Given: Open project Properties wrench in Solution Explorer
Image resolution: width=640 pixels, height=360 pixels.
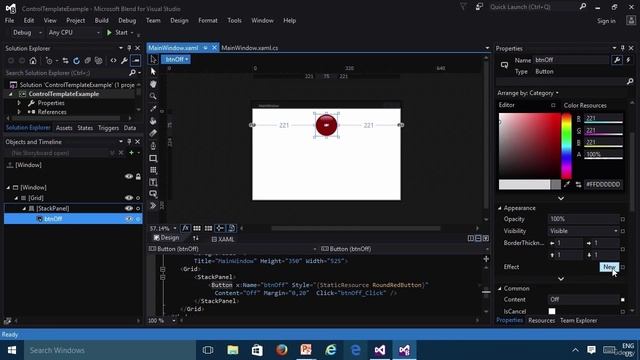Looking at the screenshot, I should (x=124, y=61).
